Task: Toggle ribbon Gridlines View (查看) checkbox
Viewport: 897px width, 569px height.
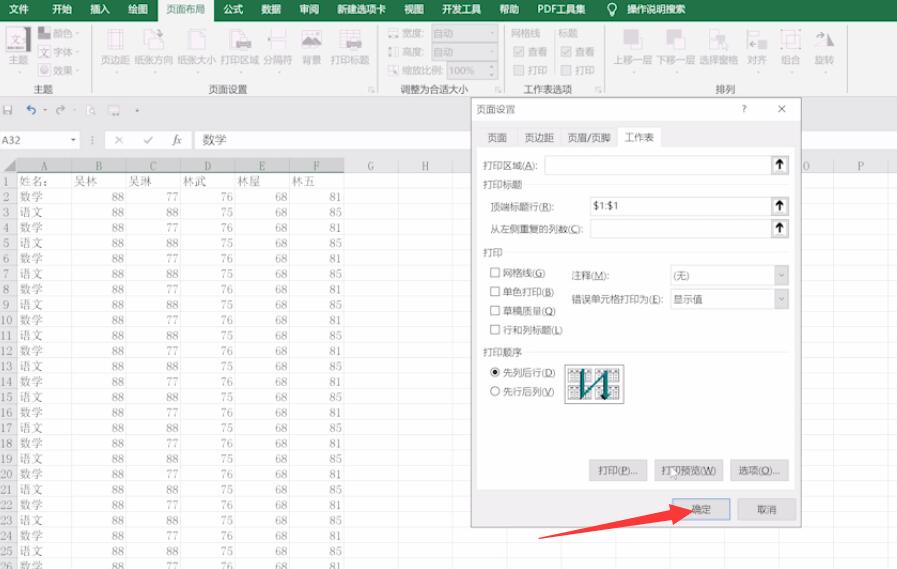Action: click(519, 51)
